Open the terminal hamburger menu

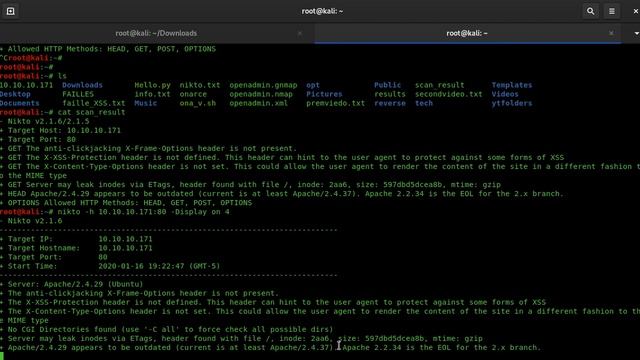pos(611,11)
